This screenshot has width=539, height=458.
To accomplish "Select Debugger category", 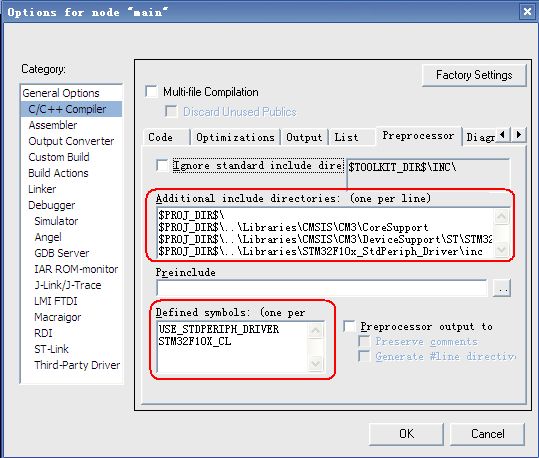I will tap(52, 205).
